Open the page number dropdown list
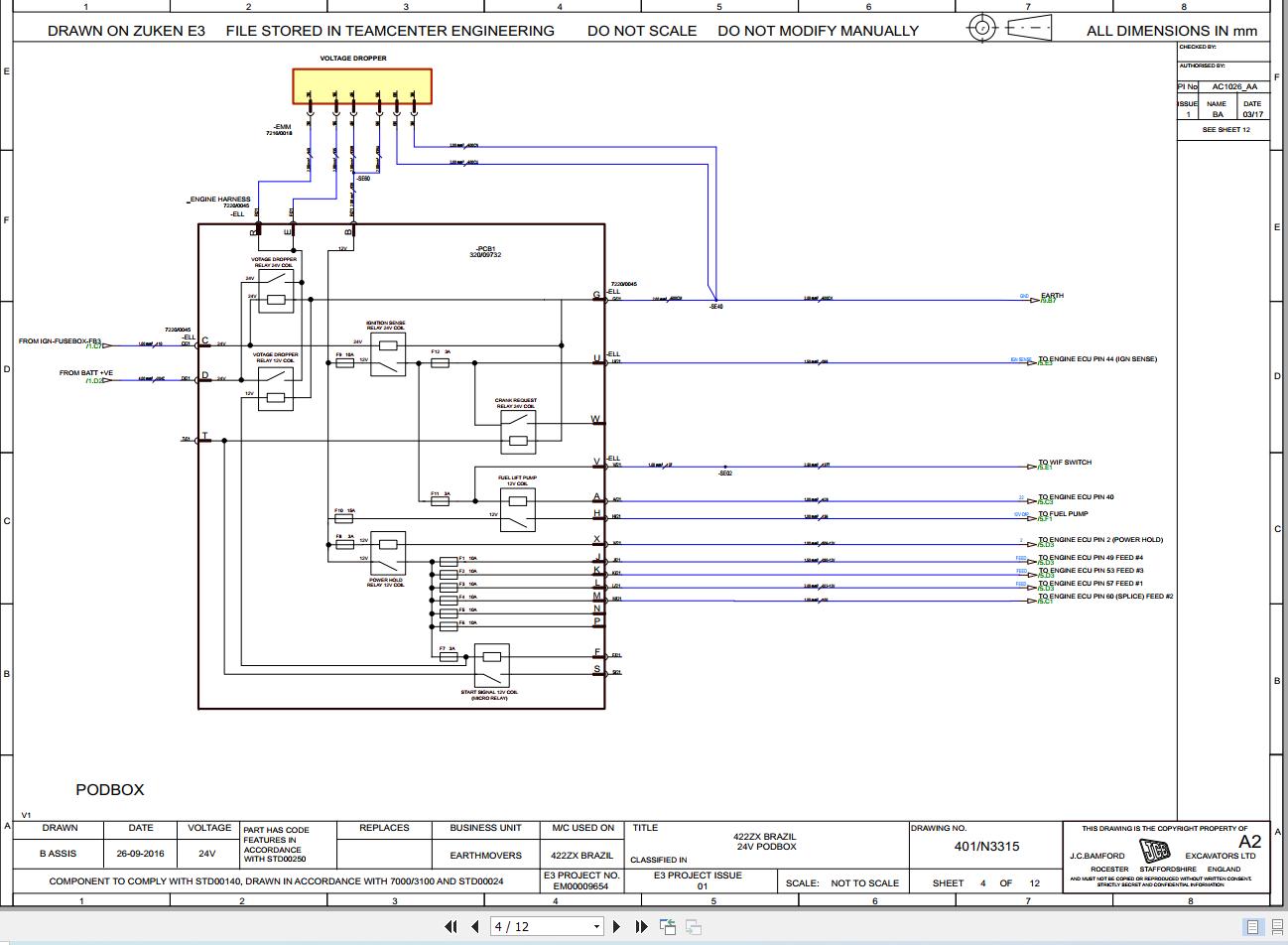The image size is (1288, 945). (x=595, y=925)
